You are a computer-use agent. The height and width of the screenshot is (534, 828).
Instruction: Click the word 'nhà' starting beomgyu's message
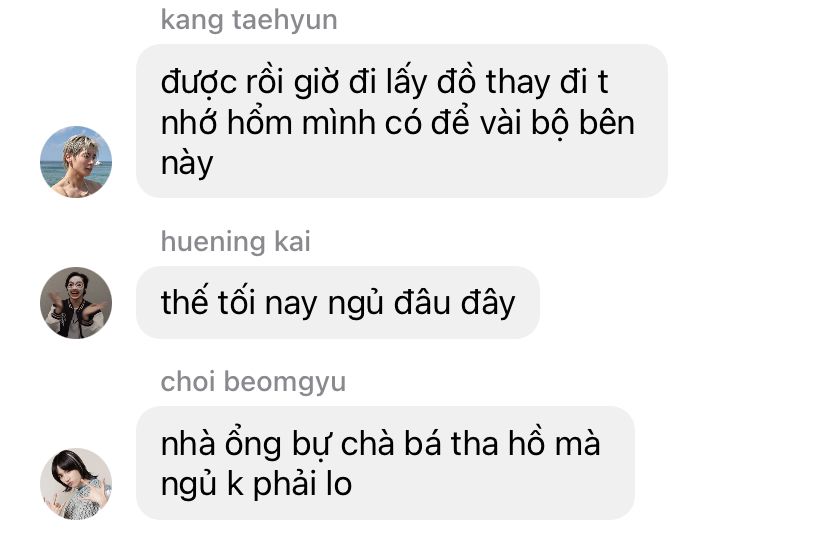click(x=188, y=443)
